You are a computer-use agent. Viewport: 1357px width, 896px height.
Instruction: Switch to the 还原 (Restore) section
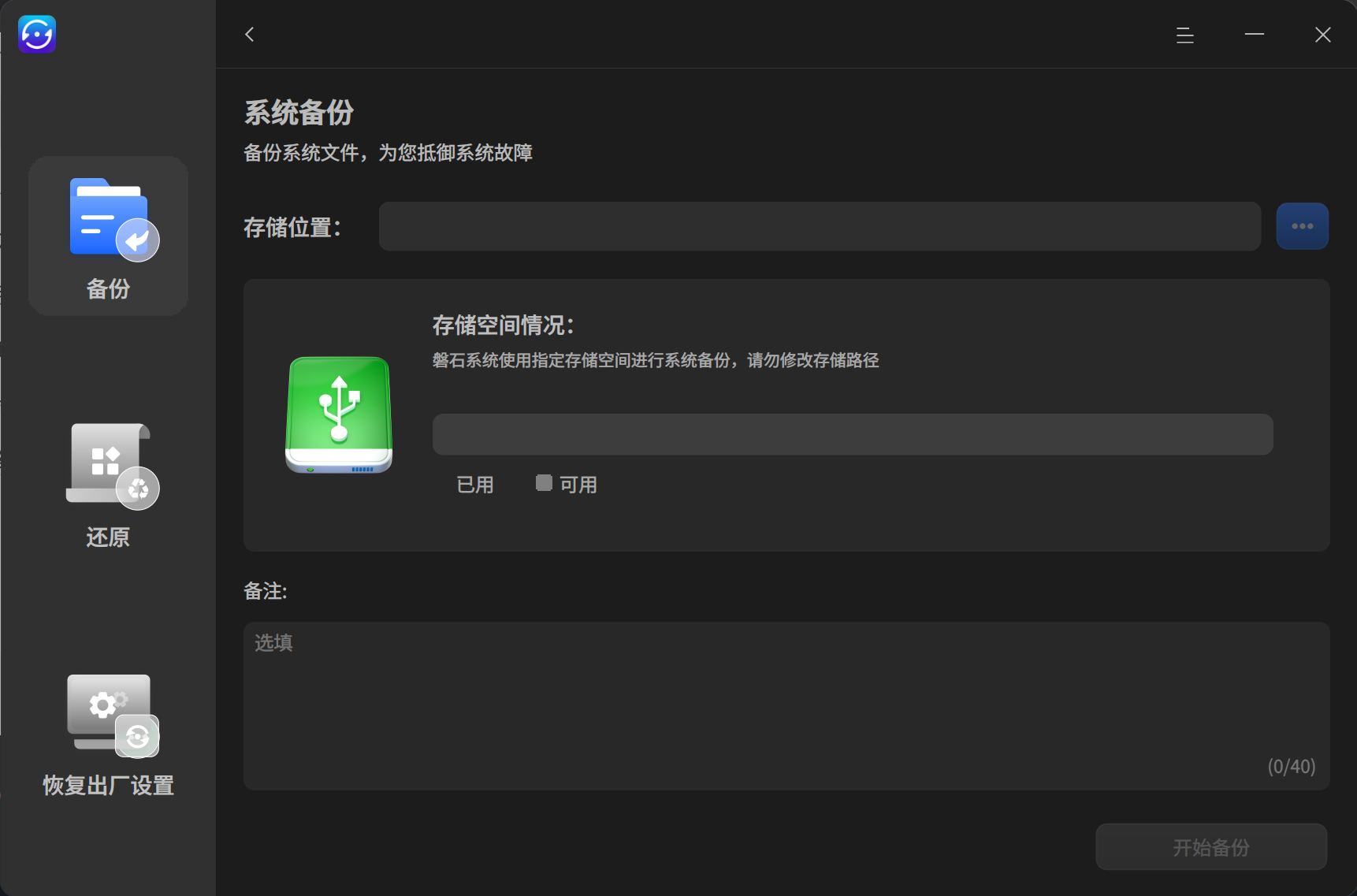point(108,485)
